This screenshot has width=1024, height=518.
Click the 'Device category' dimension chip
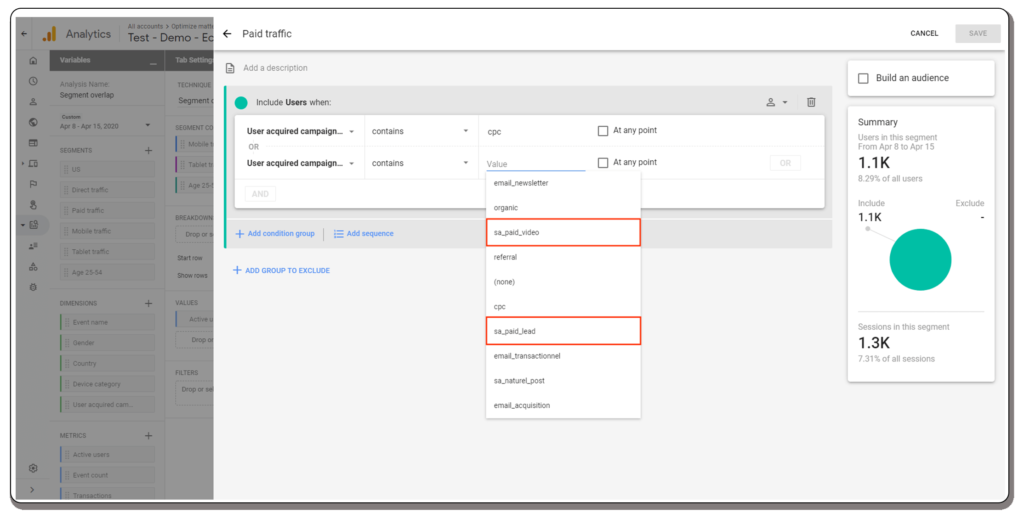click(x=108, y=384)
